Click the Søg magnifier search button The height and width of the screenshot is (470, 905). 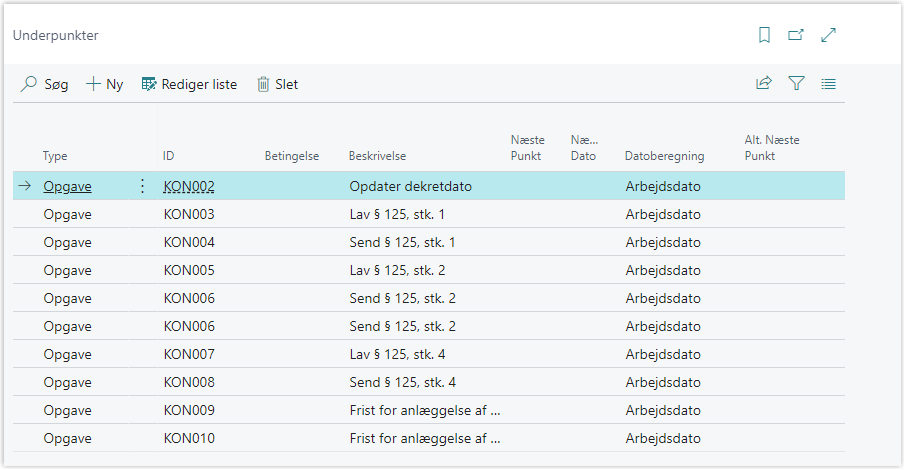pyautogui.click(x=45, y=84)
